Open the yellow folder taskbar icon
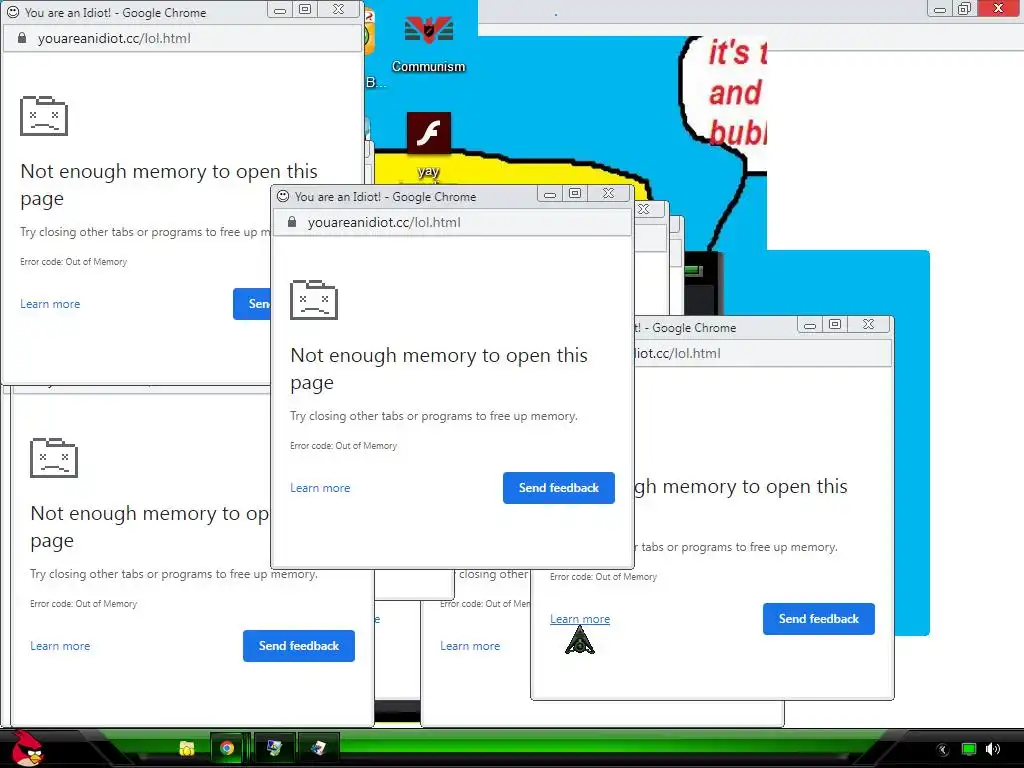The width and height of the screenshot is (1024, 768). (187, 748)
